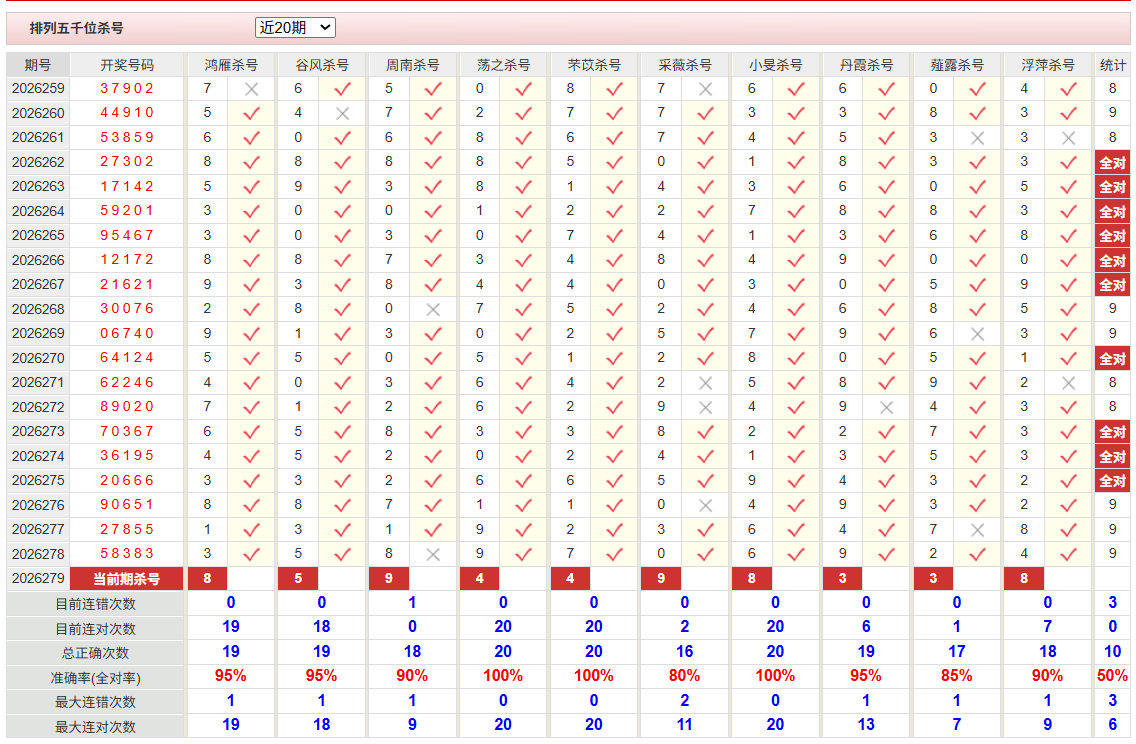The width and height of the screenshot is (1136, 744).
Task: Click the X mark for 周南杀号 in row 2026278
Action: click(433, 554)
